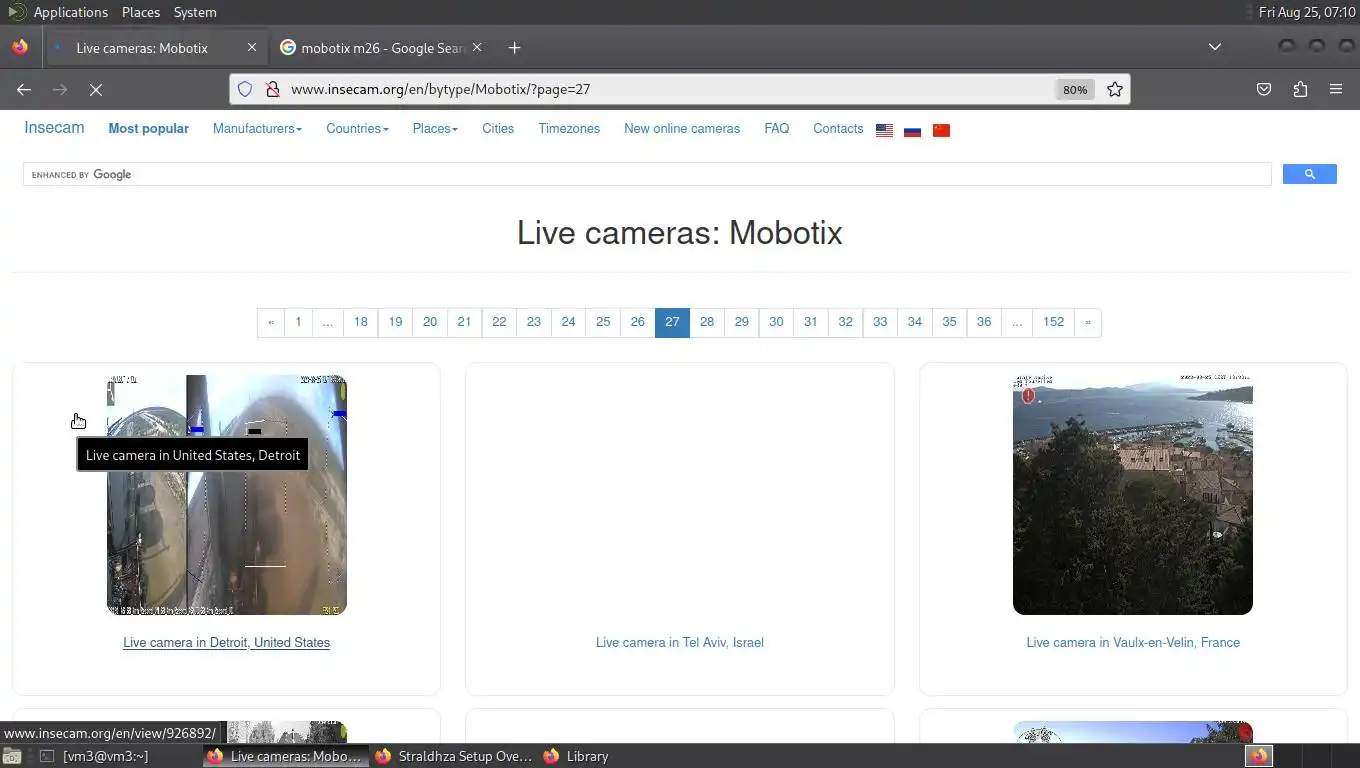The height and width of the screenshot is (768, 1360).
Task: Select the Live cameras: Mobotix tab
Action: [155, 47]
